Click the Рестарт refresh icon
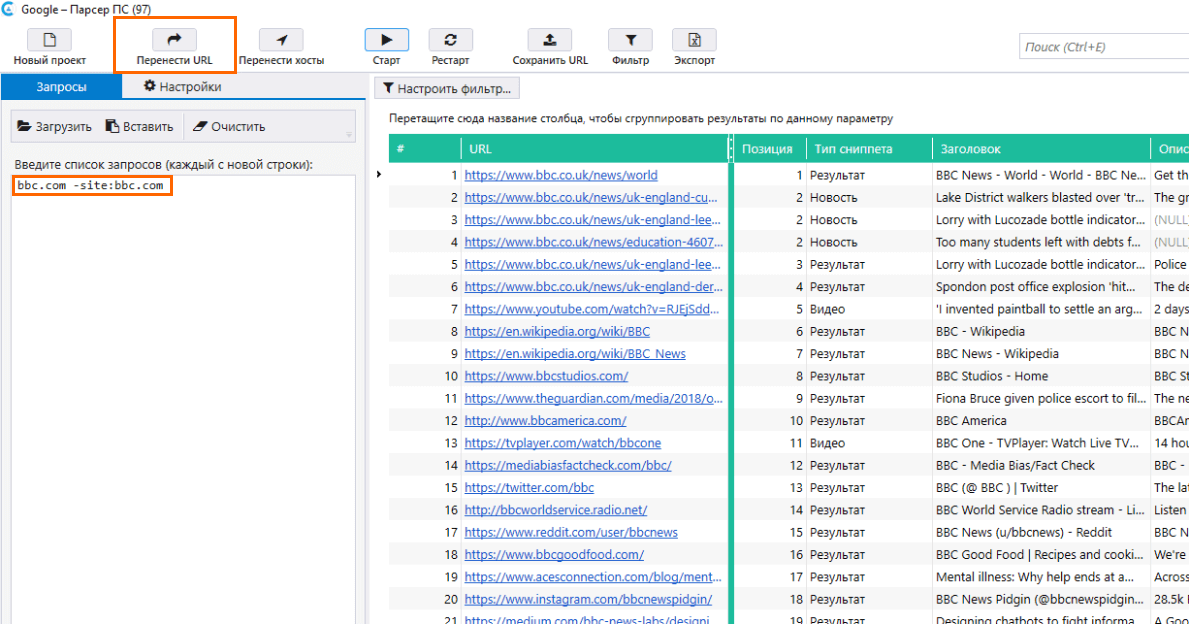 coord(450,39)
